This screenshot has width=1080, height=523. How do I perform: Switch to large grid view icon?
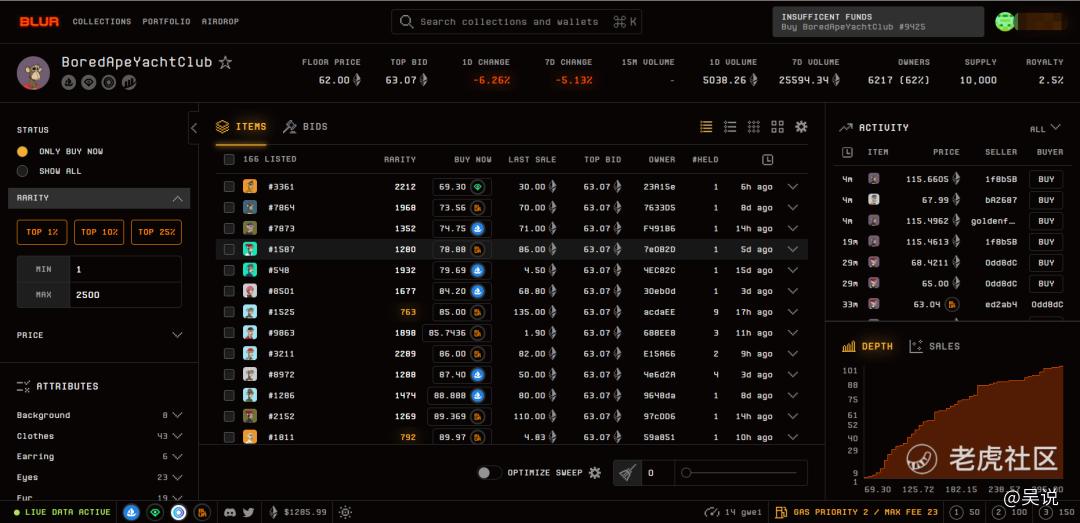tap(778, 127)
